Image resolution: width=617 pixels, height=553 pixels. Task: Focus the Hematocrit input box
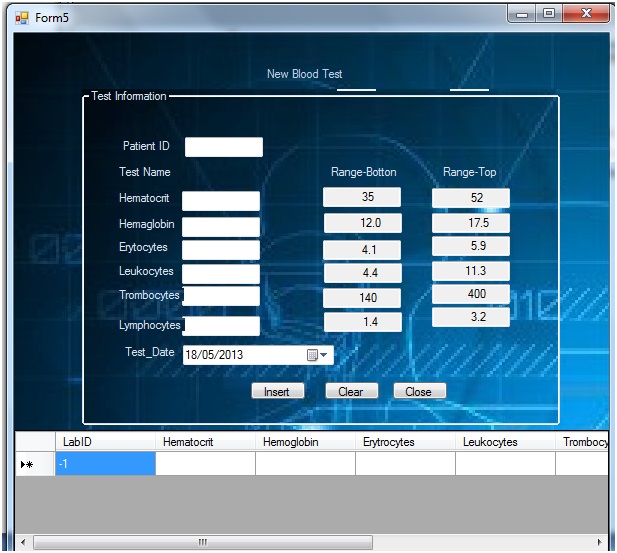click(220, 201)
